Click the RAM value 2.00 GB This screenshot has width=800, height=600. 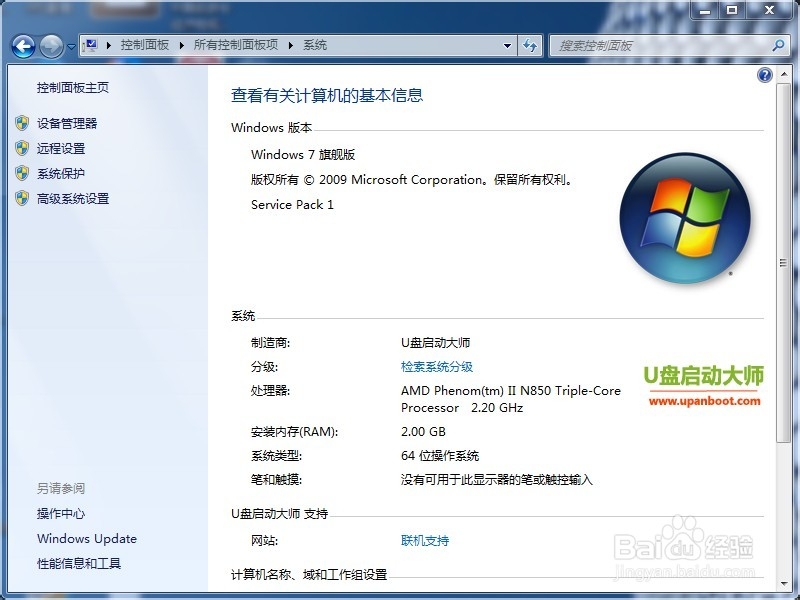[x=423, y=432]
